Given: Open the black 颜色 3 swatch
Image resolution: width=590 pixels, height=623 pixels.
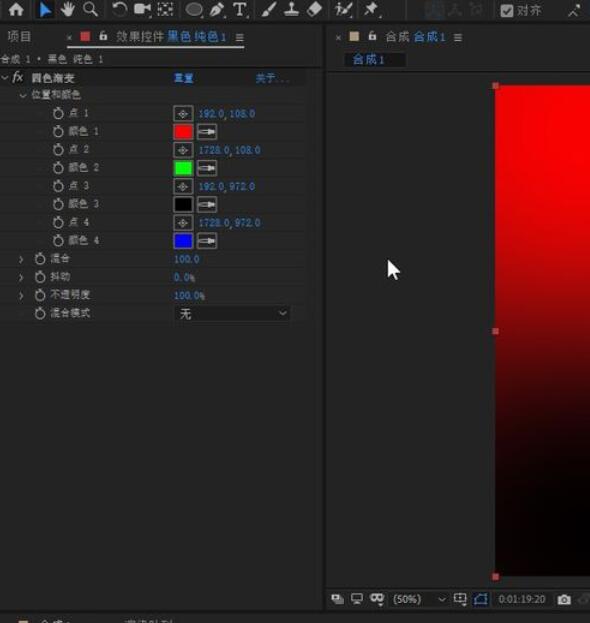Looking at the screenshot, I should coord(183,205).
